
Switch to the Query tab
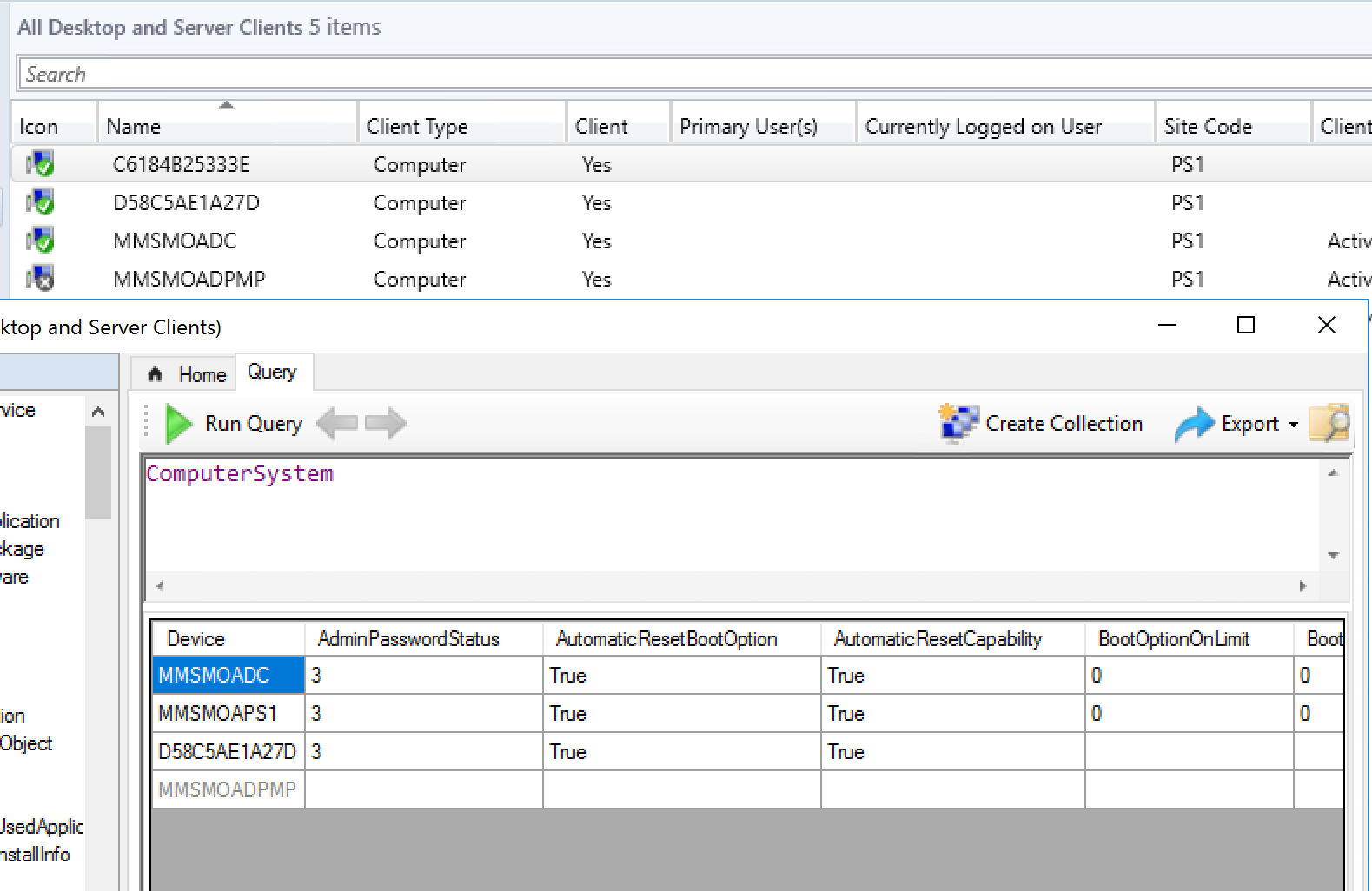tap(272, 373)
